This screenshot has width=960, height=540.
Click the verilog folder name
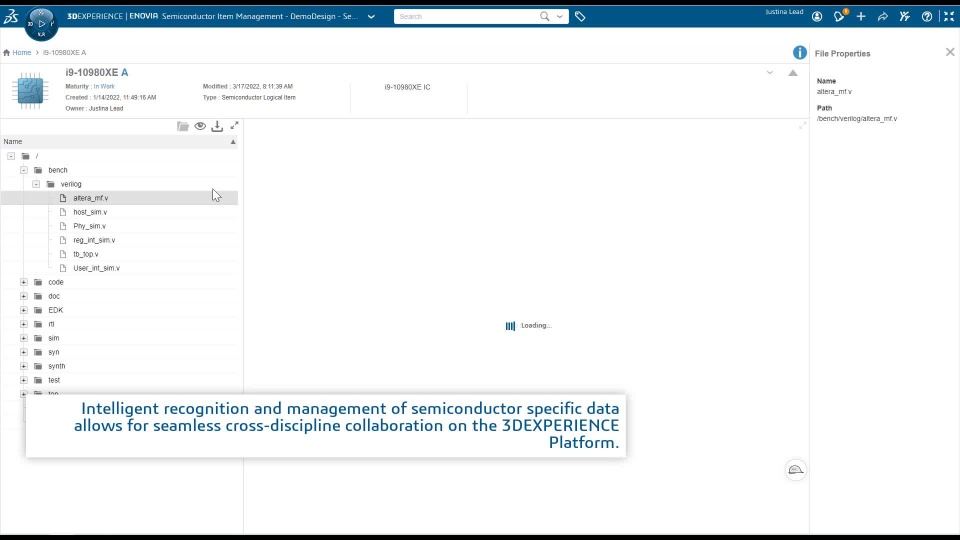point(71,184)
